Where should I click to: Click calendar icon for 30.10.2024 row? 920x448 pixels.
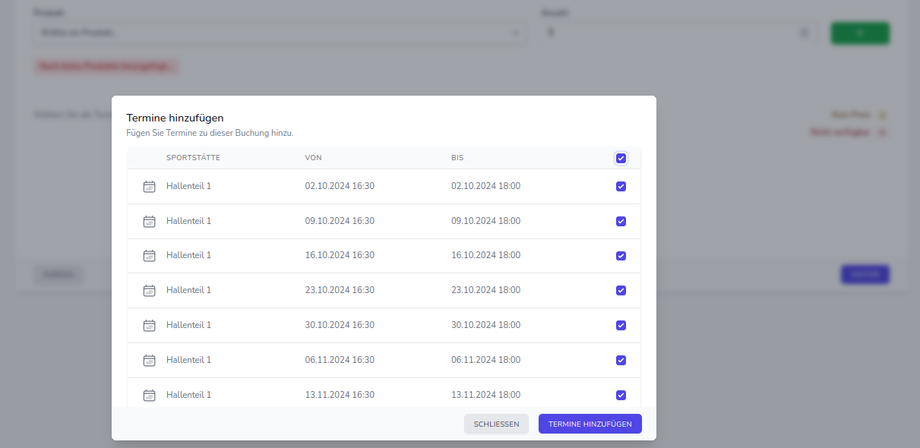tap(149, 325)
